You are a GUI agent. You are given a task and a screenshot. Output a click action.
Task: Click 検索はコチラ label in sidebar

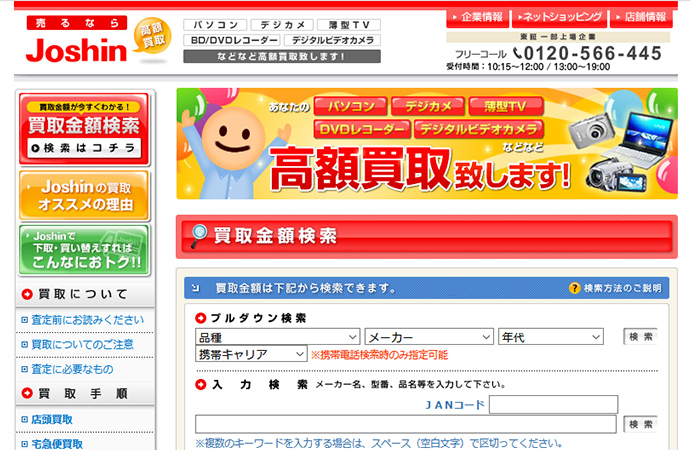point(84,148)
